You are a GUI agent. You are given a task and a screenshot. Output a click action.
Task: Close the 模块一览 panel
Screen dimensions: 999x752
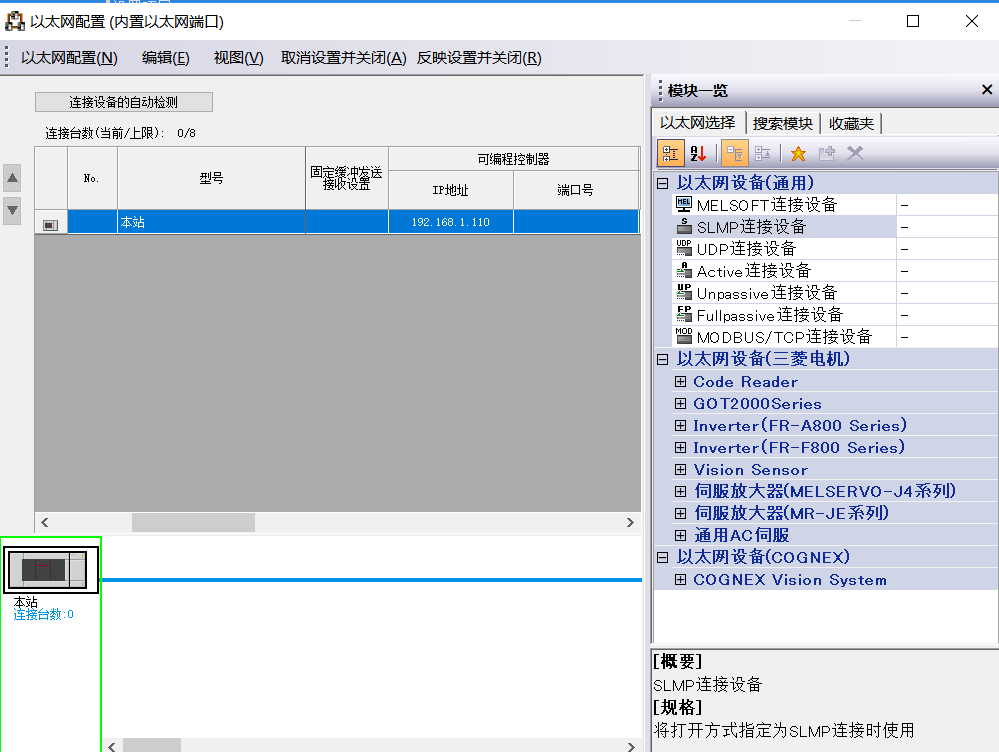point(986,91)
